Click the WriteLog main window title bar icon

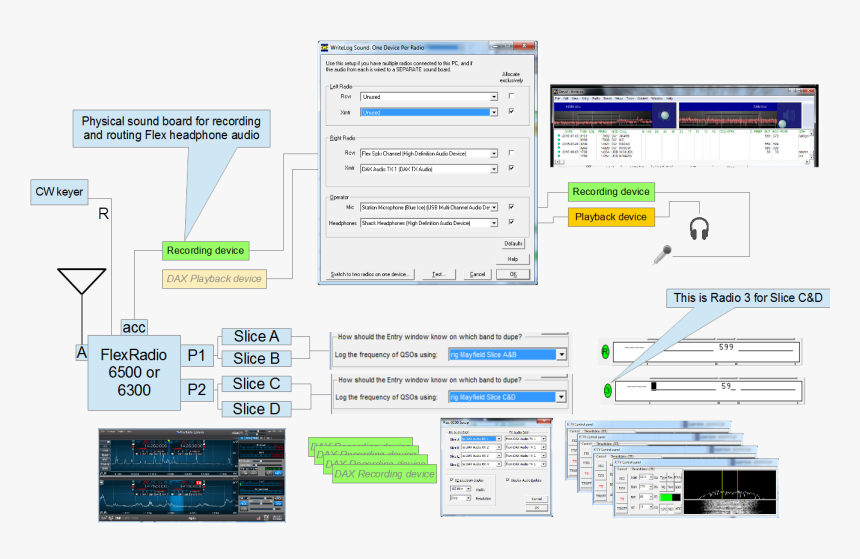(555, 92)
